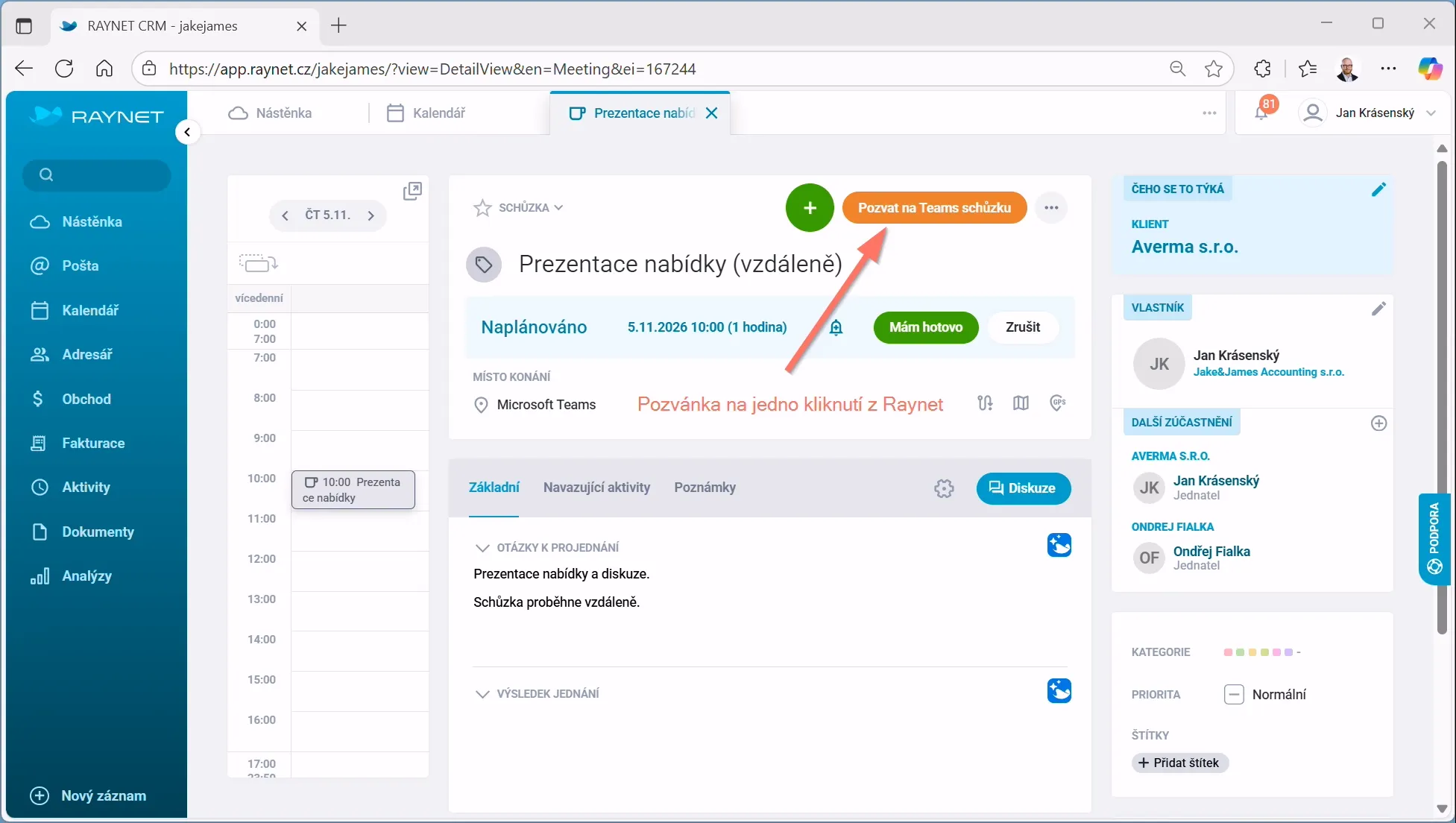Open settings gear beside Diskuze
Screen dimensions: 1456x823
point(944,488)
